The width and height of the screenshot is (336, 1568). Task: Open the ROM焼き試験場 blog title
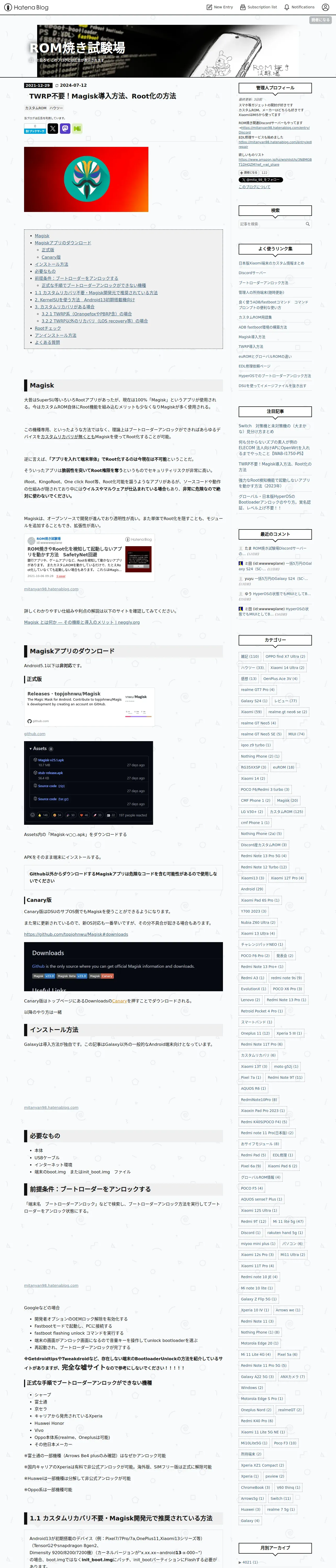77,48
